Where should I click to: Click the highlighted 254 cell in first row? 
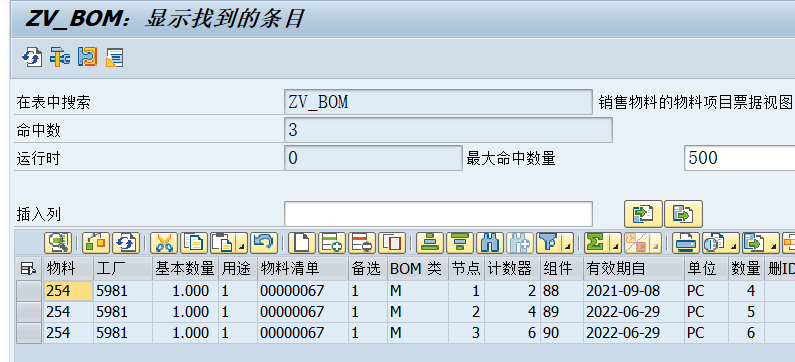pos(68,291)
